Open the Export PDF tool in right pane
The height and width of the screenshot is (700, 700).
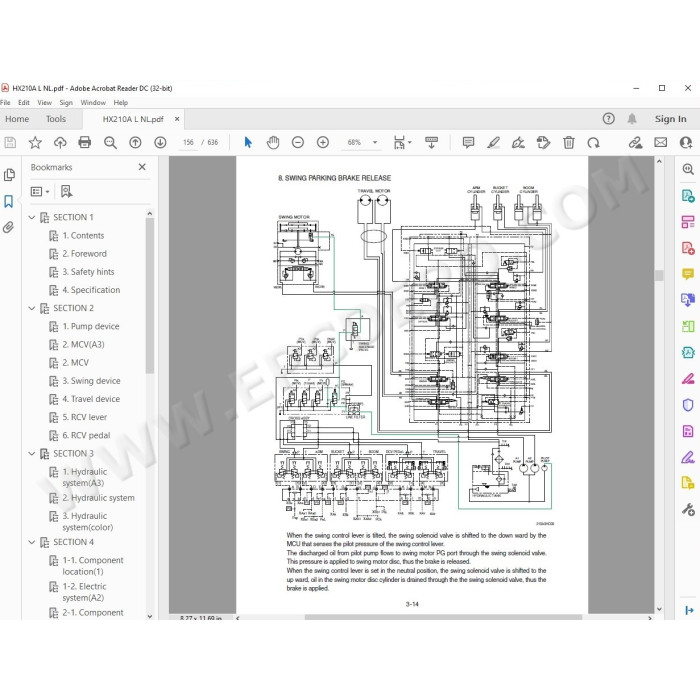688,196
